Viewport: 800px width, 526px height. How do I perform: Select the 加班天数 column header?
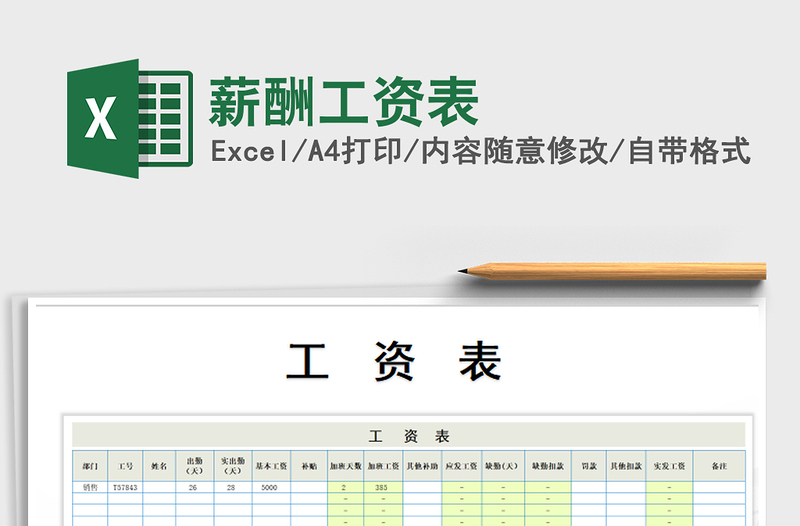tap(345, 466)
